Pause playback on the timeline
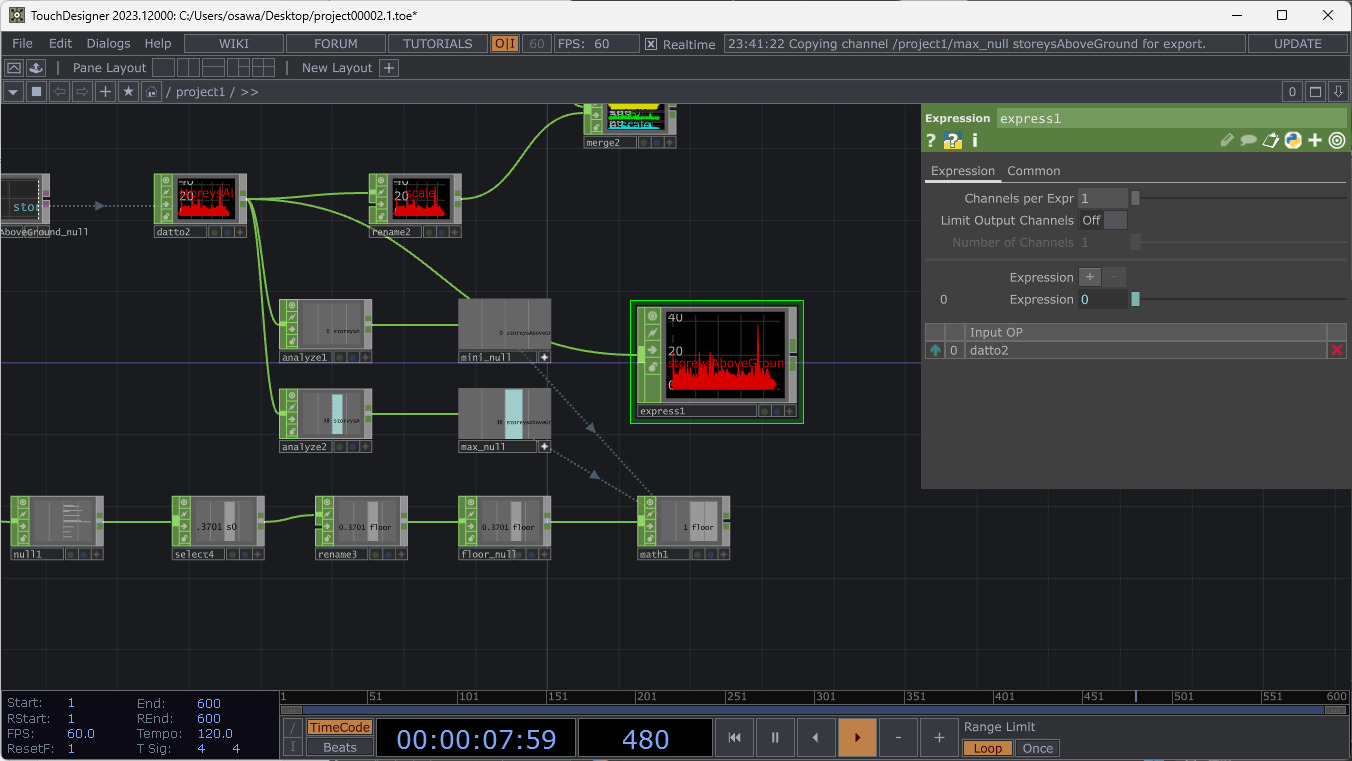The image size is (1352, 761). [775, 738]
